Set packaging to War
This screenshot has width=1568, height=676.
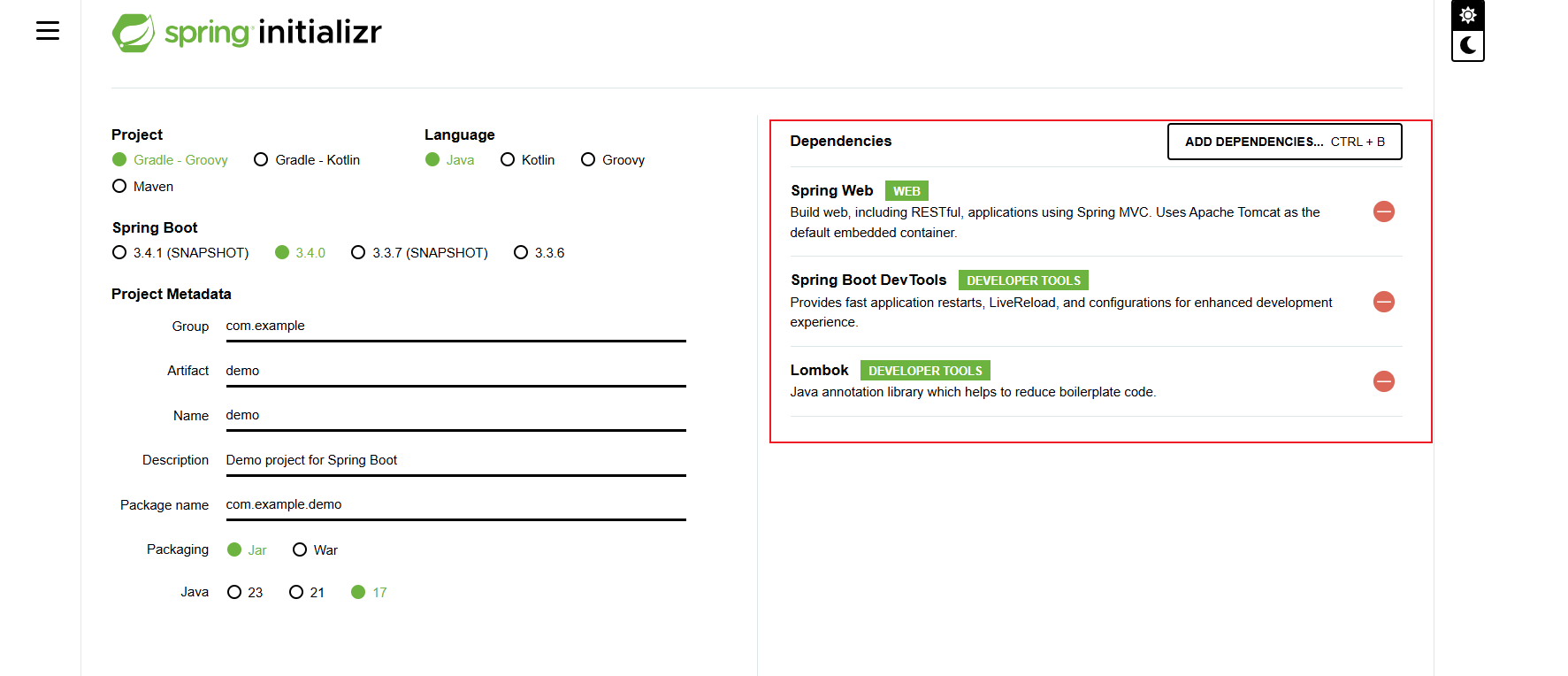tap(316, 550)
